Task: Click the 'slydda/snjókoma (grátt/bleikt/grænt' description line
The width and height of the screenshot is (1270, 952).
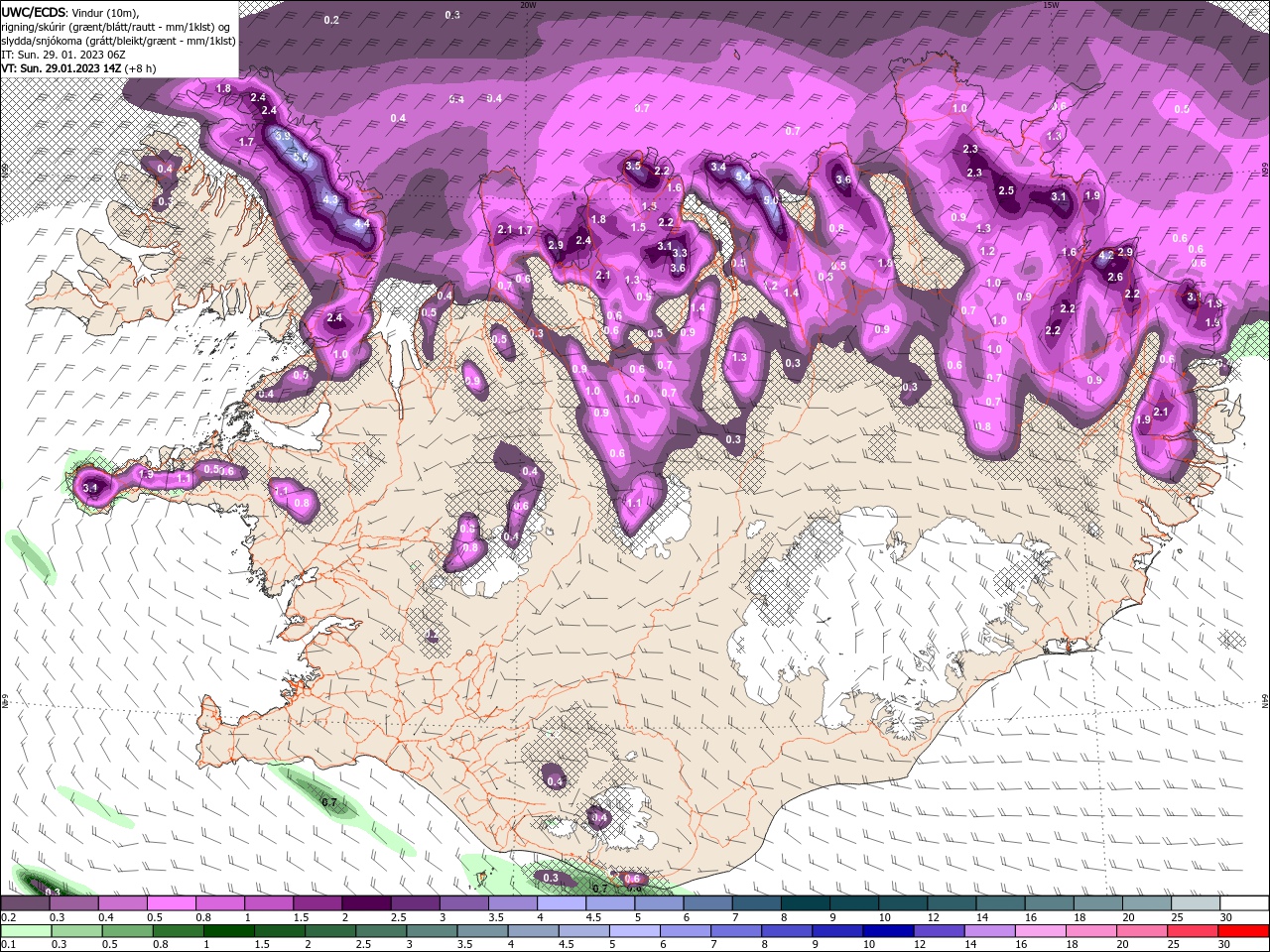Action: pos(118,41)
